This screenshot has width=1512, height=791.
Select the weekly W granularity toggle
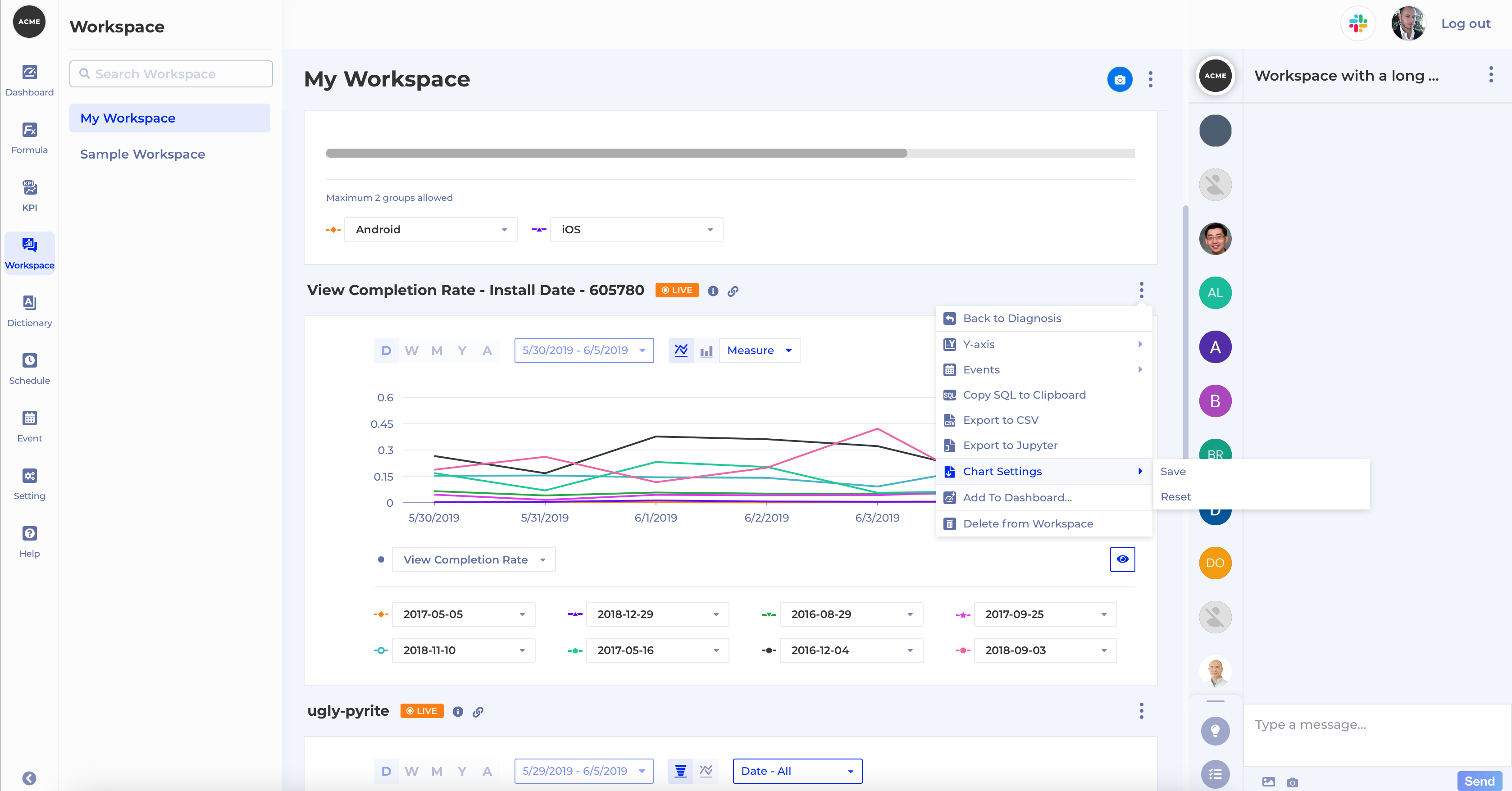[411, 350]
